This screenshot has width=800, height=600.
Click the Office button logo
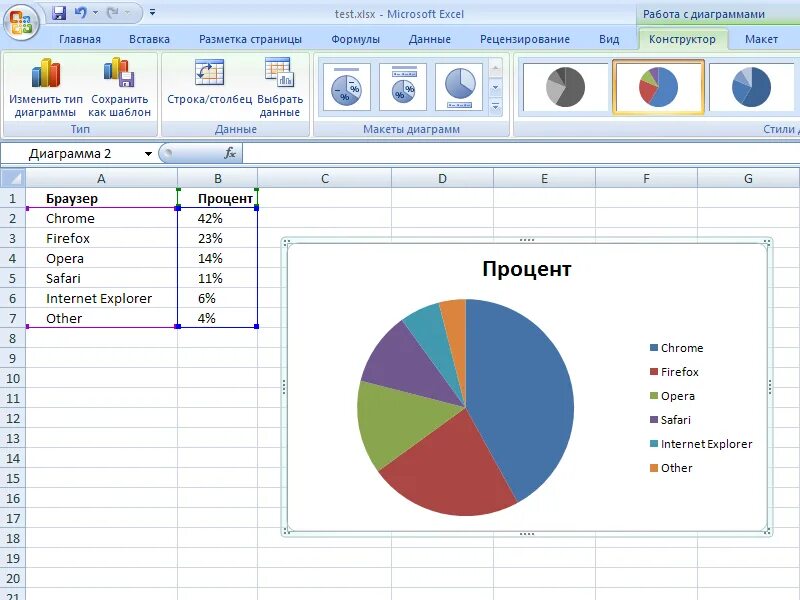pos(21,21)
